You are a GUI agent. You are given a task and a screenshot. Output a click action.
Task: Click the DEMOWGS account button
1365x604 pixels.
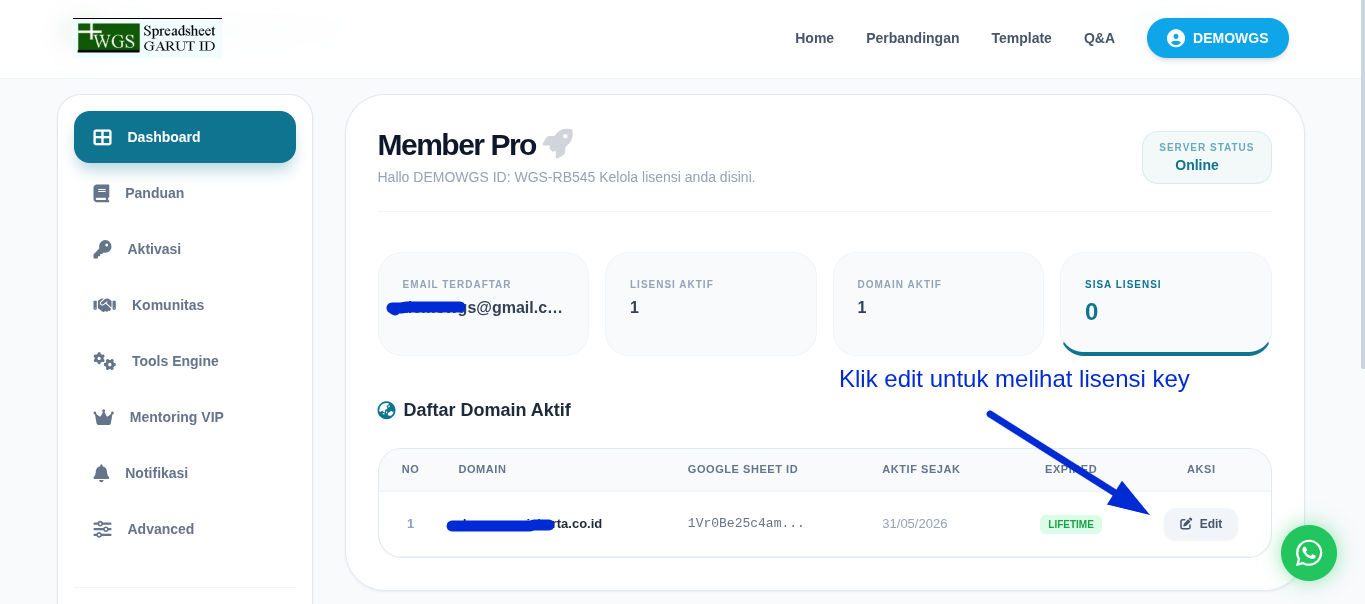click(1217, 38)
